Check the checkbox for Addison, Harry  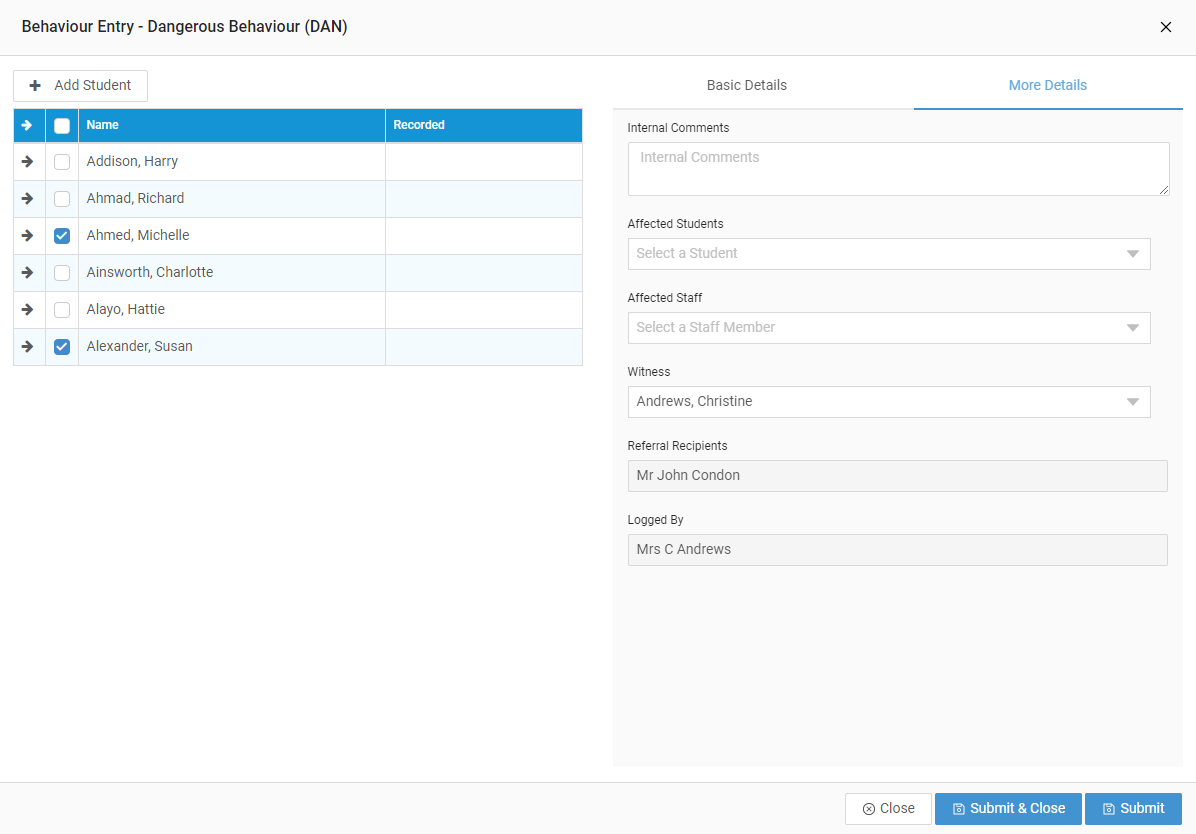point(61,161)
